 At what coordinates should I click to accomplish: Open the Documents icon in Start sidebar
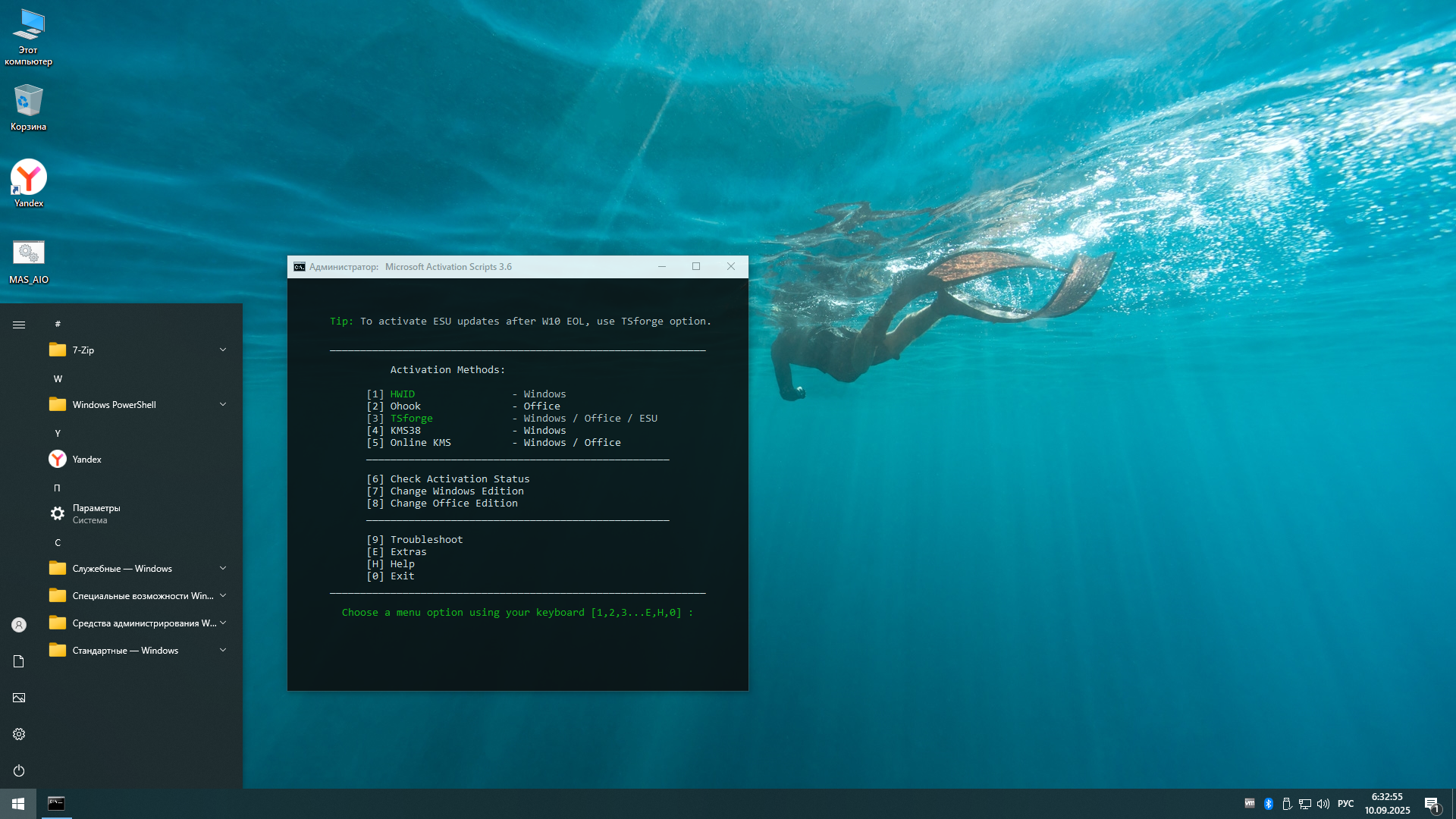pyautogui.click(x=19, y=661)
